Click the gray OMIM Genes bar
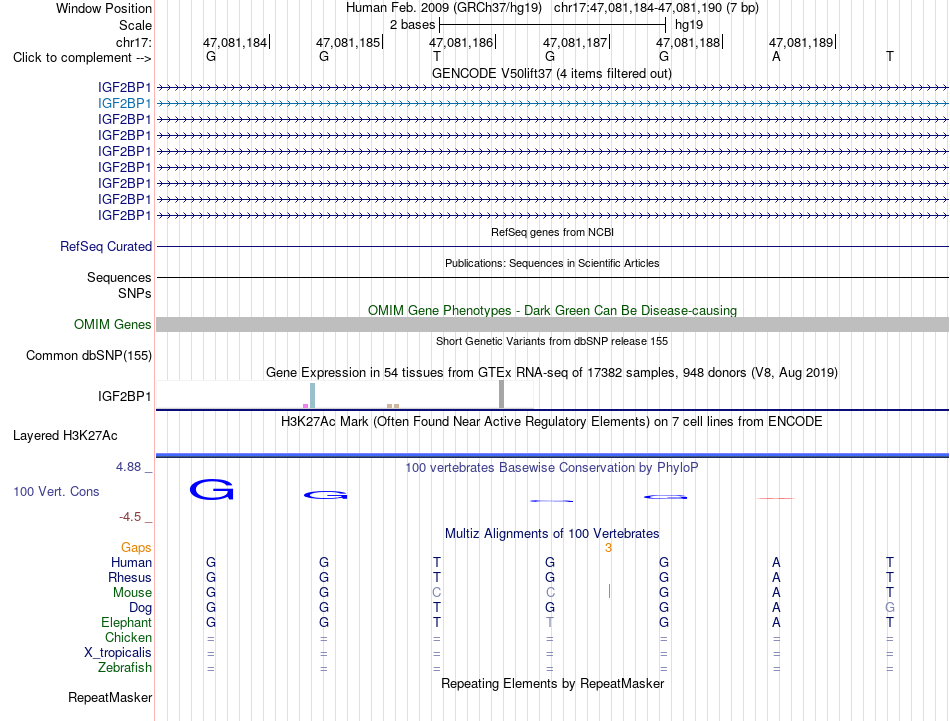Image resolution: width=950 pixels, height=721 pixels. (x=552, y=325)
